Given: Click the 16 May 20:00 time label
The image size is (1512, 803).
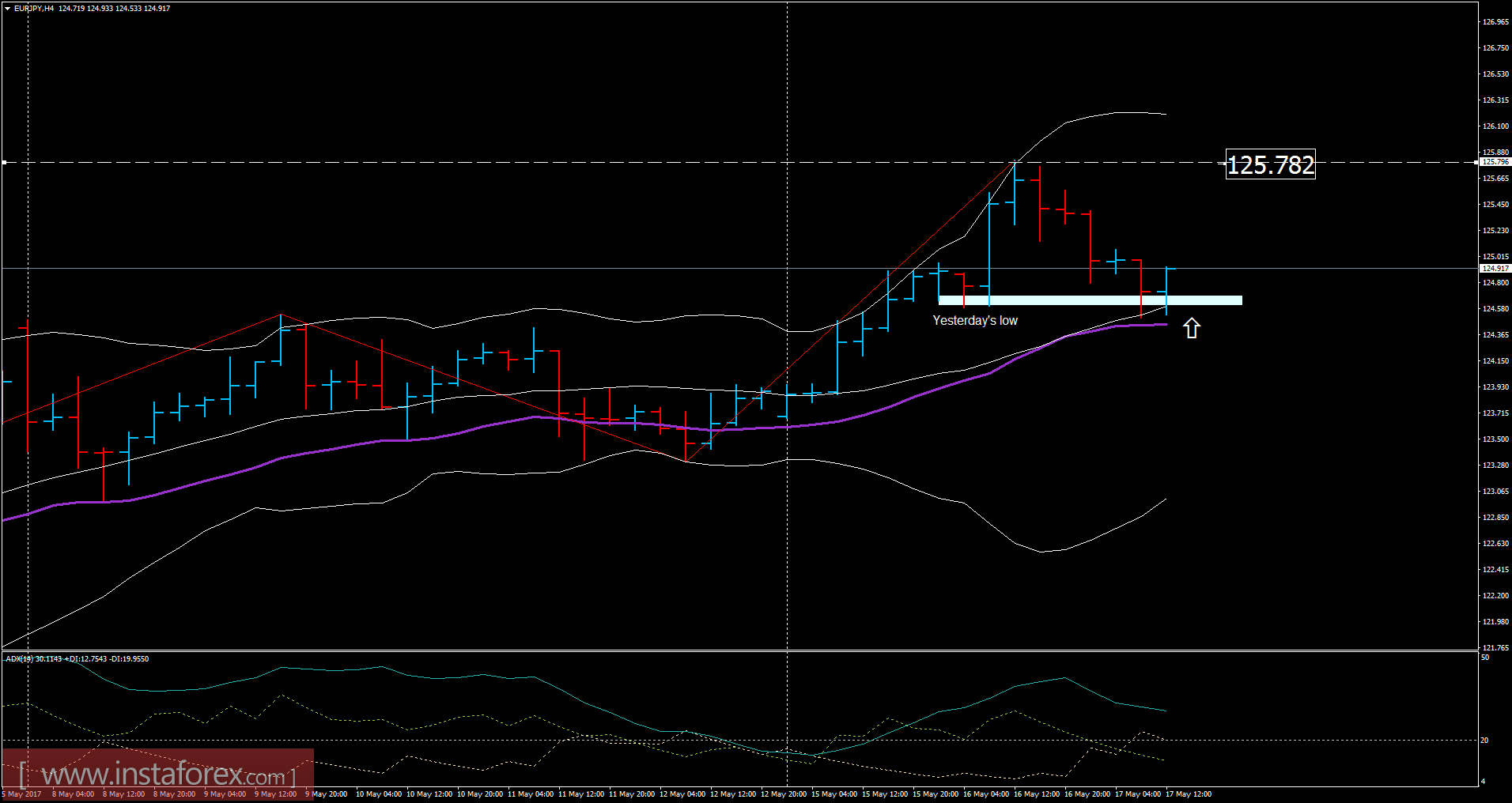Looking at the screenshot, I should click(1087, 794).
